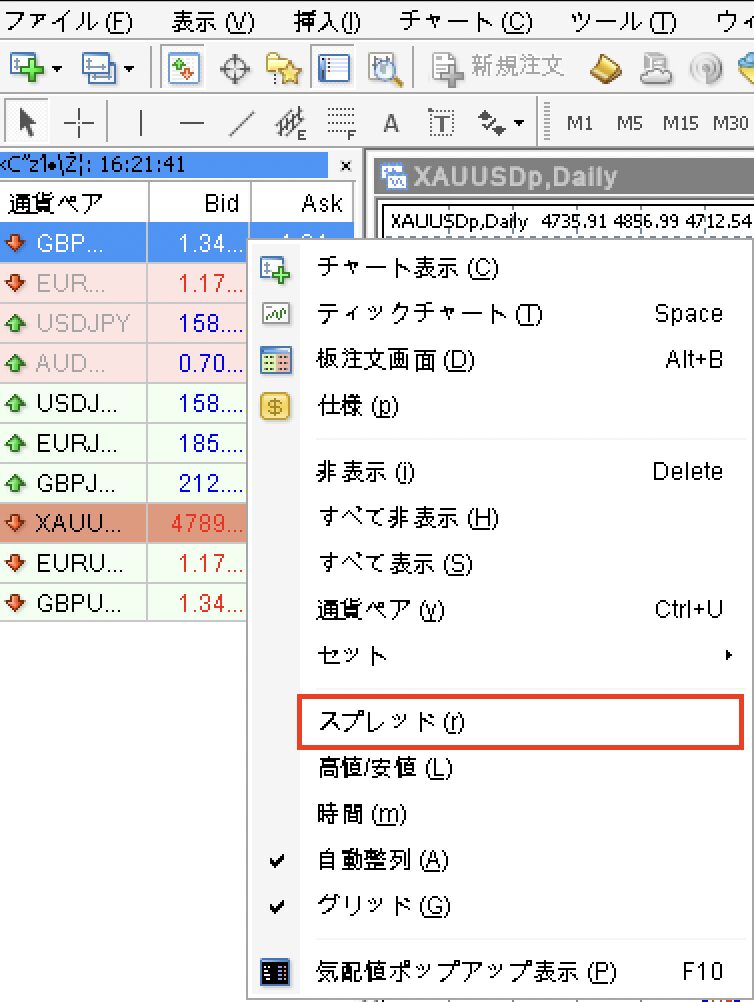Close the Market Watch panel
Viewport: 754px width, 1002px height.
(x=346, y=165)
